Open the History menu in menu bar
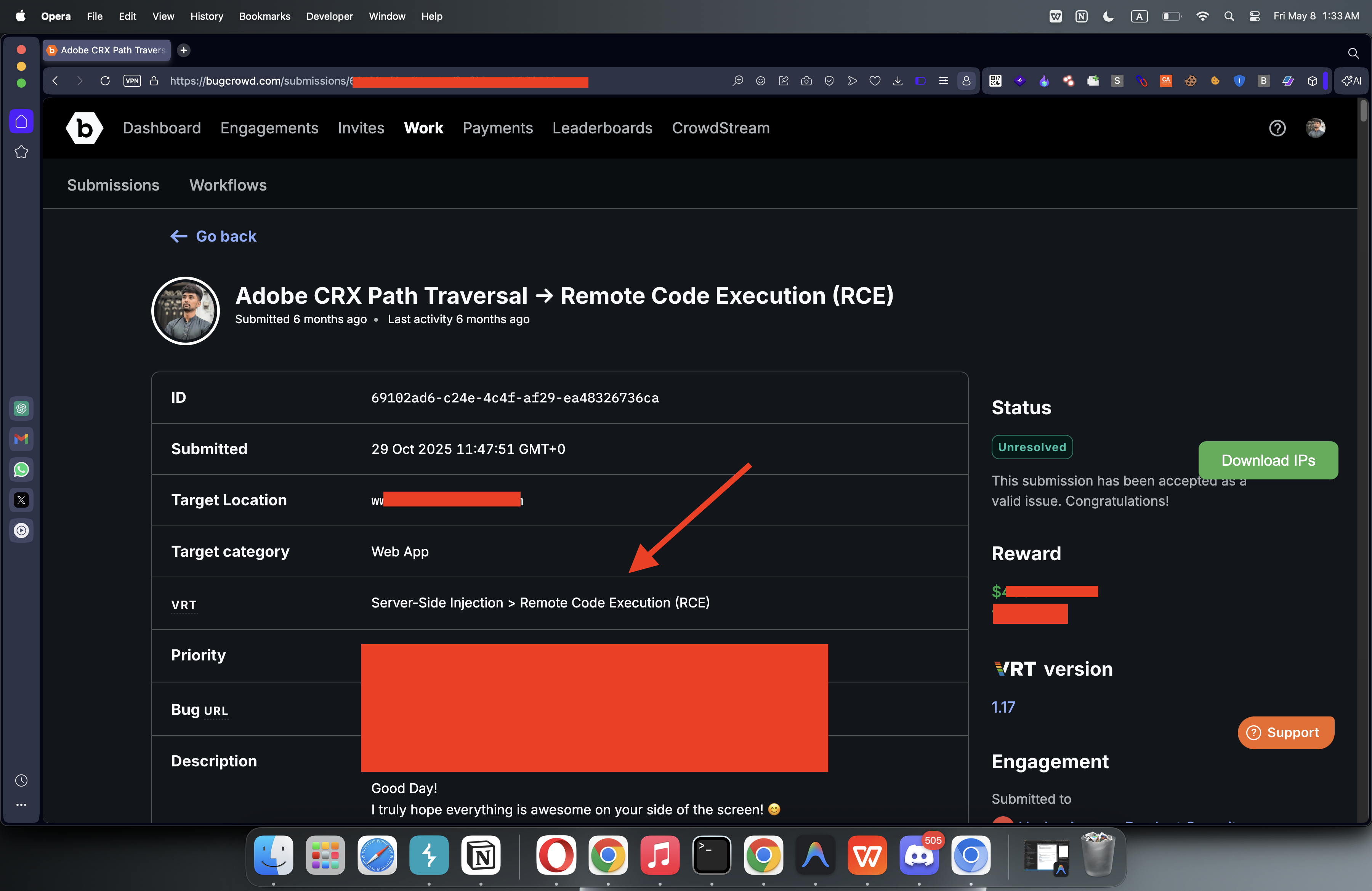The image size is (1372, 891). pyautogui.click(x=207, y=16)
